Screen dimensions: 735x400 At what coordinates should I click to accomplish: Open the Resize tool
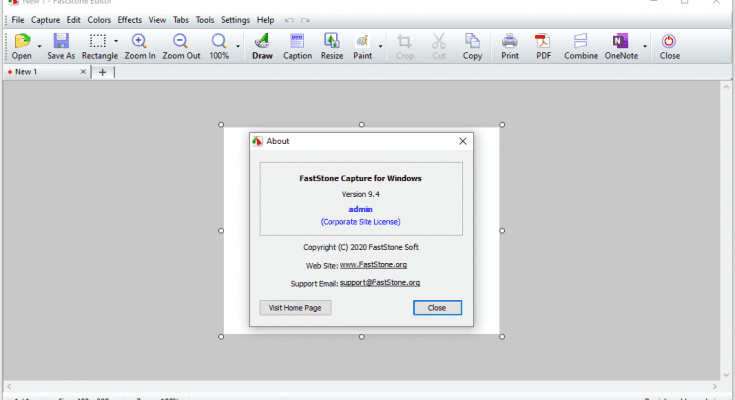click(x=332, y=46)
